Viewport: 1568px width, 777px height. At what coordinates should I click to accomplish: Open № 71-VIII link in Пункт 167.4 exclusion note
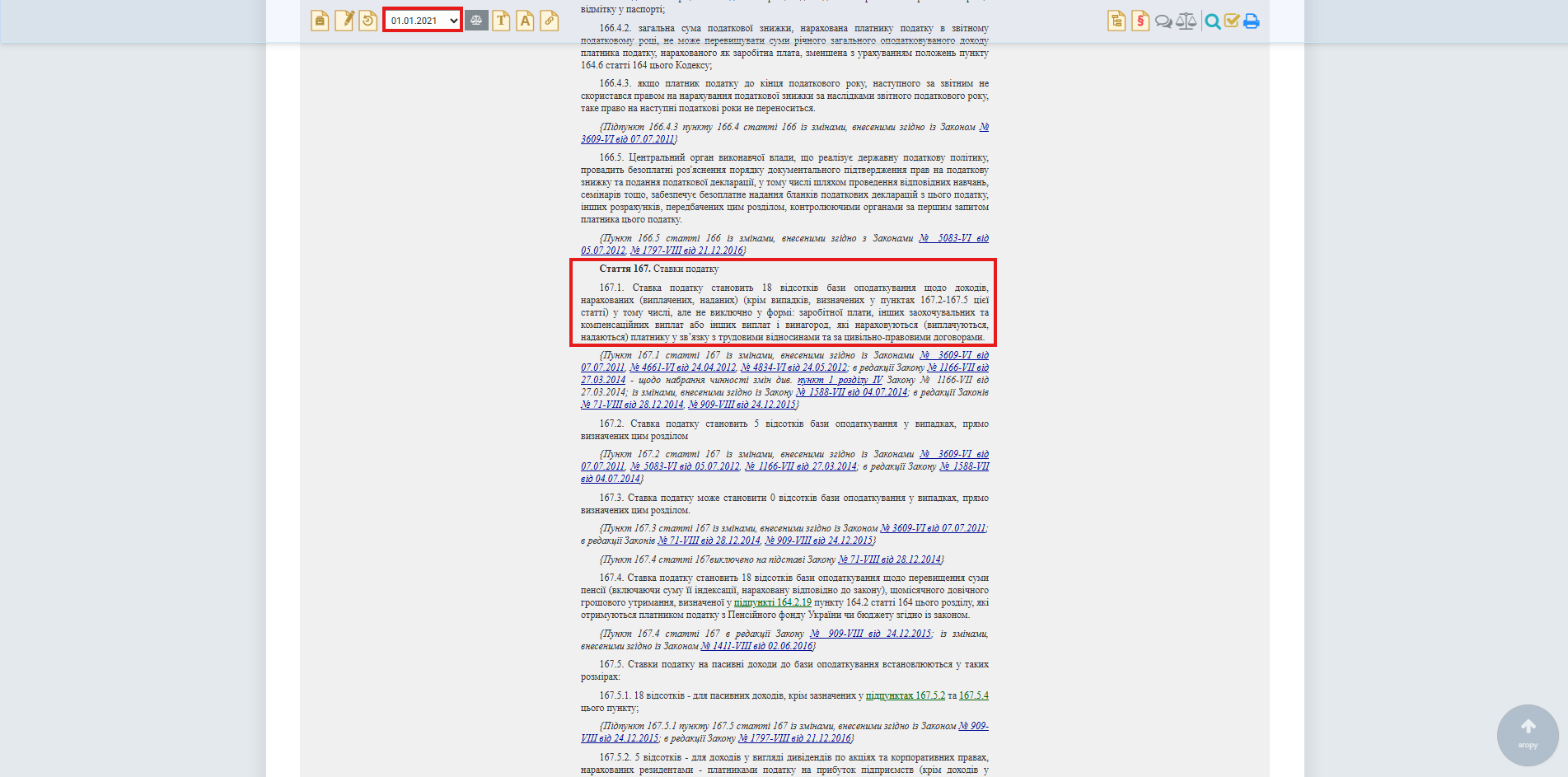[889, 559]
